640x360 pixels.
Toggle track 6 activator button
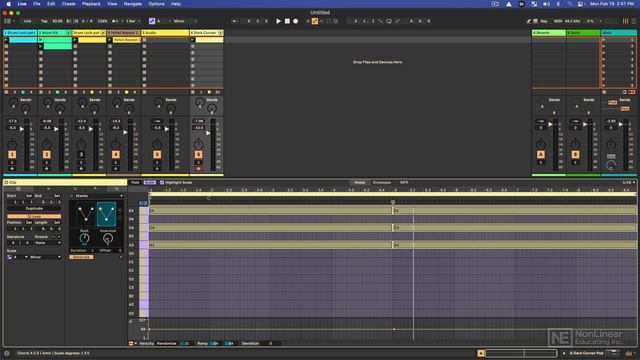[198, 154]
